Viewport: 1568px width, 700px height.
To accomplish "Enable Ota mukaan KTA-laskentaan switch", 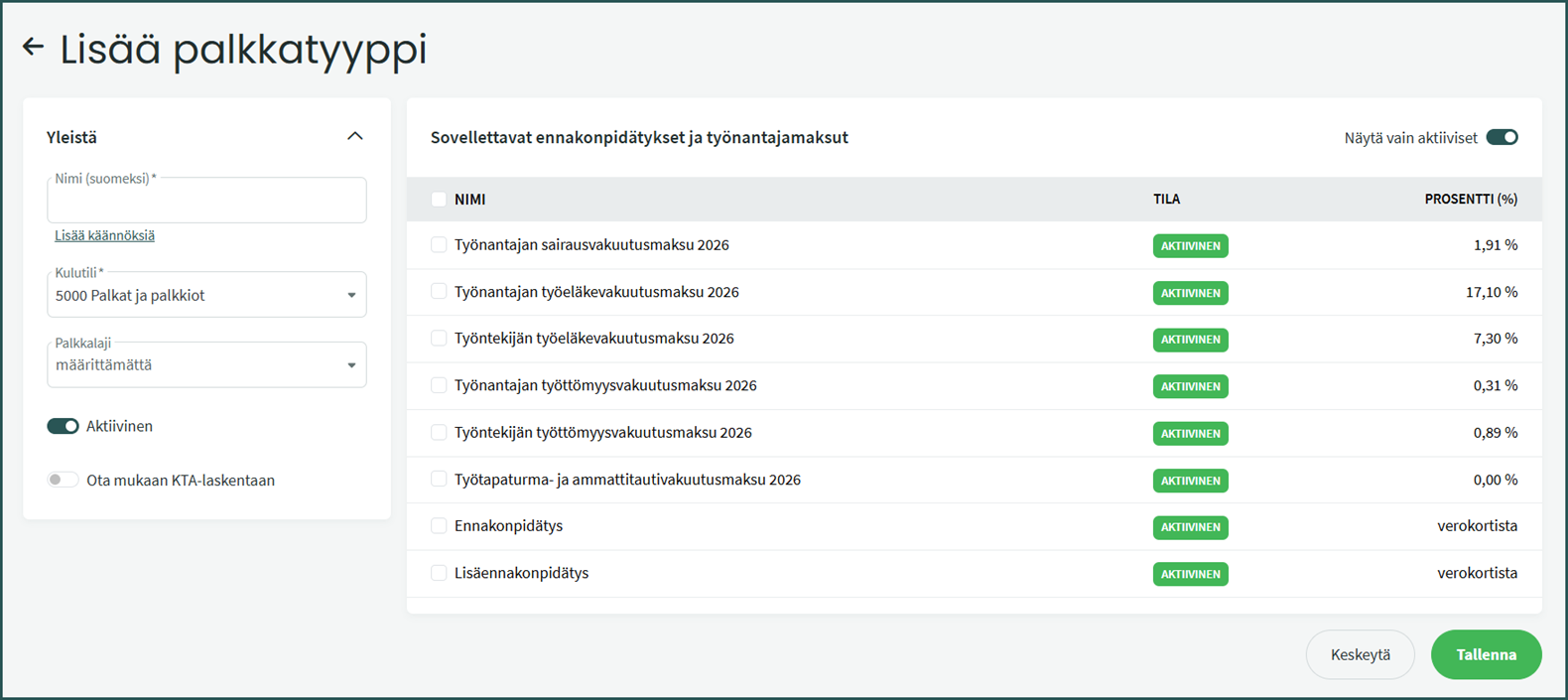I will point(64,480).
